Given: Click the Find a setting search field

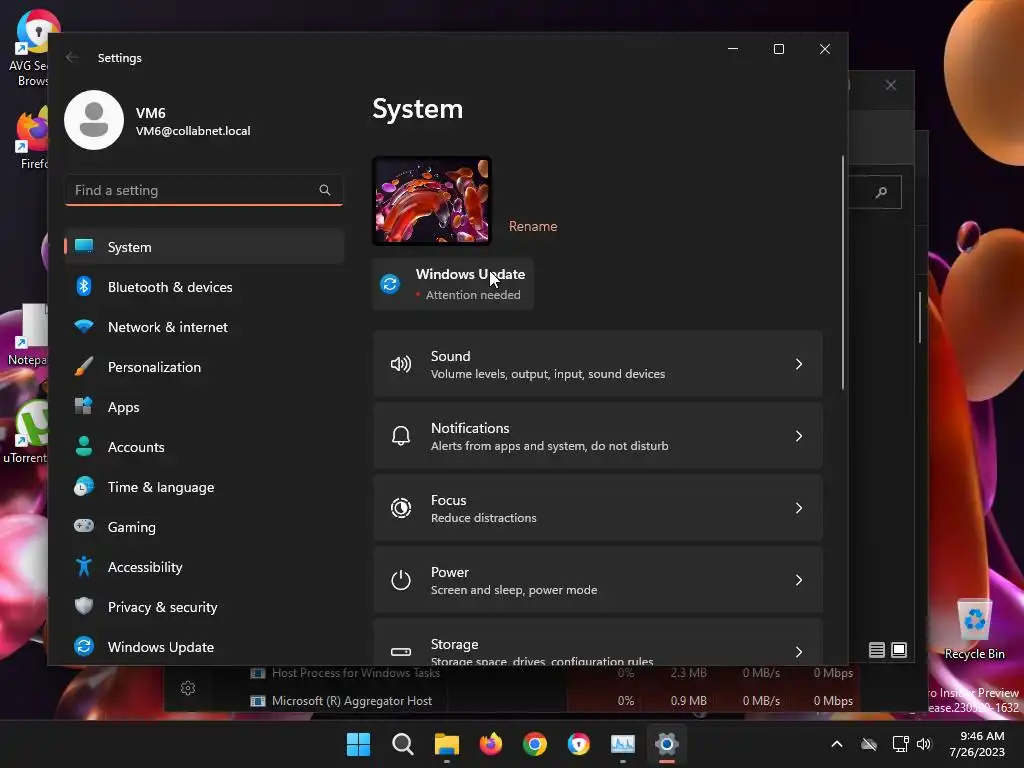Looking at the screenshot, I should [204, 190].
